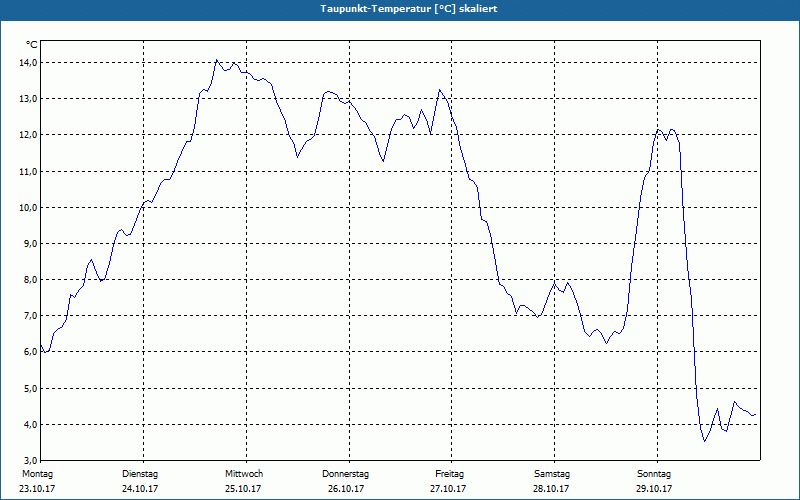Select the 9,0 y-axis value

click(x=30, y=243)
